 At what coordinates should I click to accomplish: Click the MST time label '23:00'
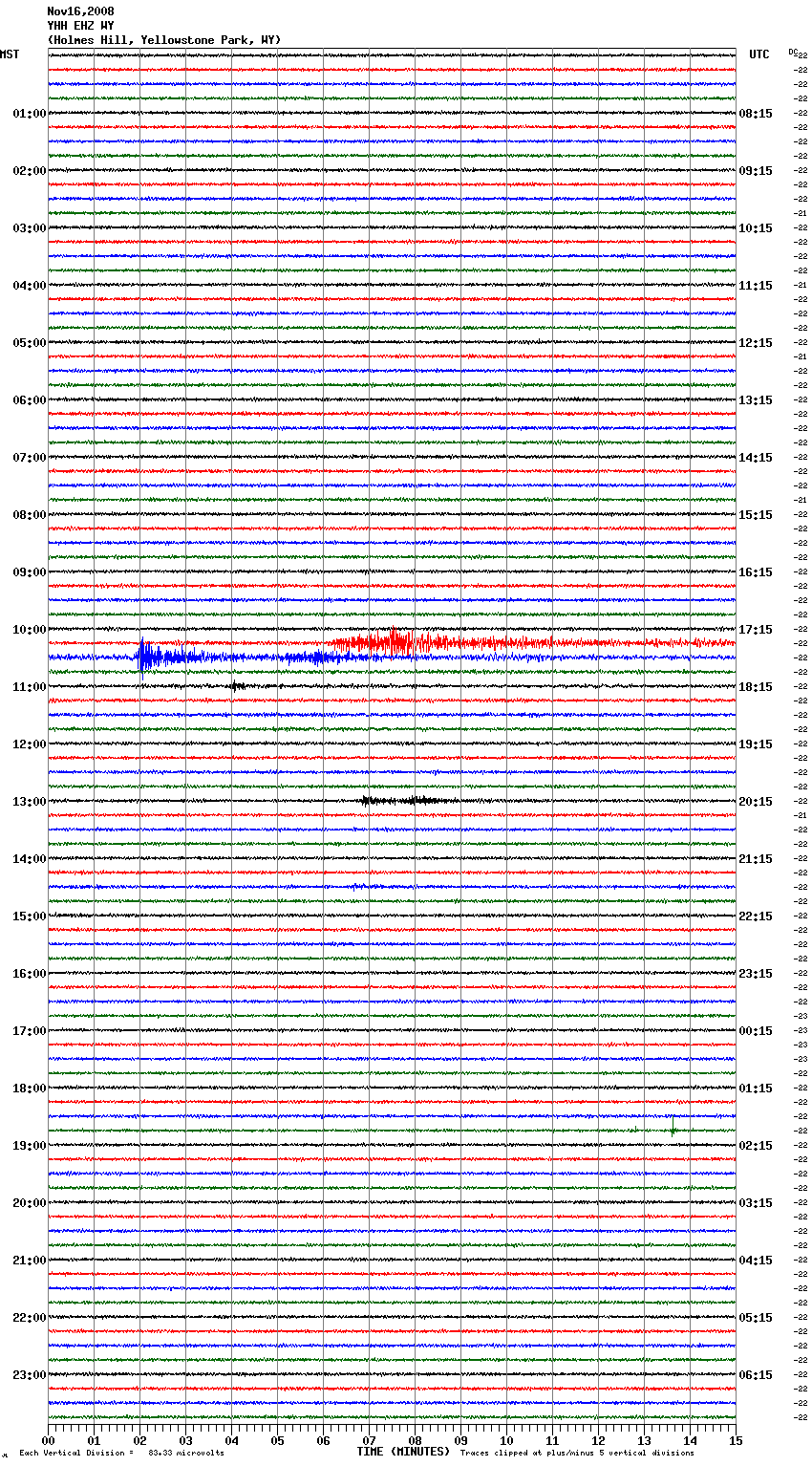click(x=30, y=1375)
